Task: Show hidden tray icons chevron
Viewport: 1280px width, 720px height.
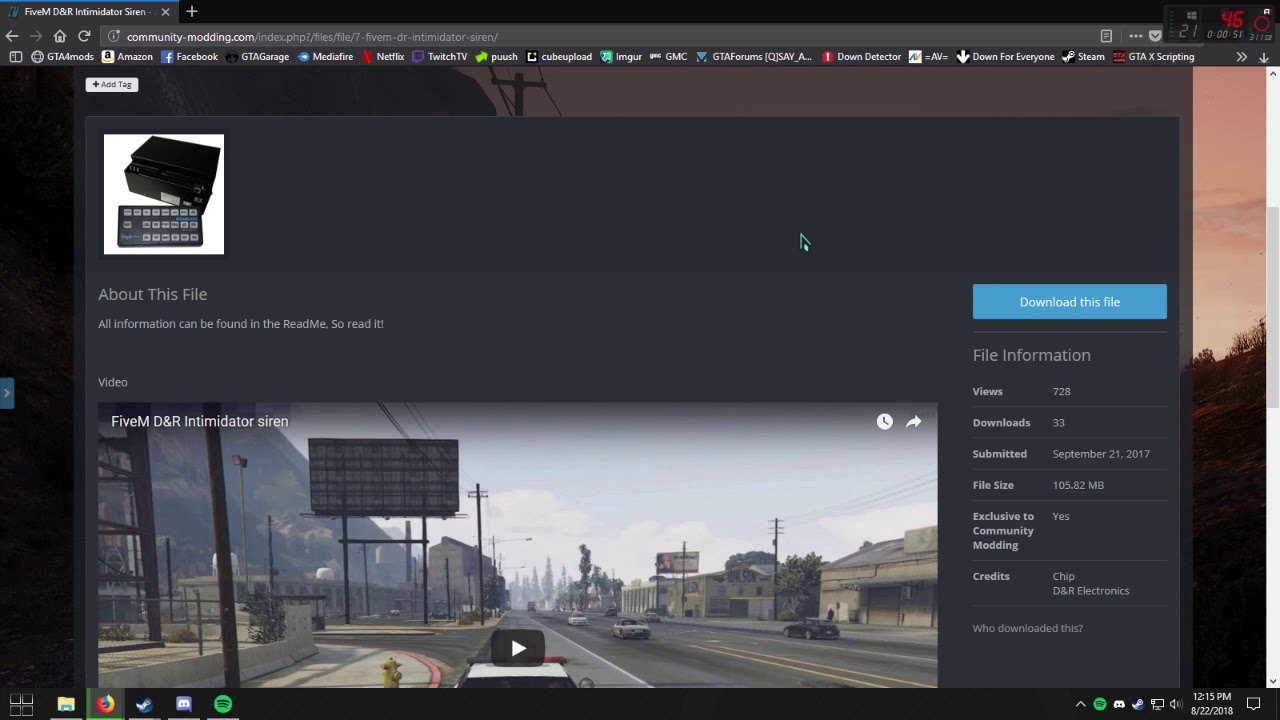Action: coord(1080,704)
